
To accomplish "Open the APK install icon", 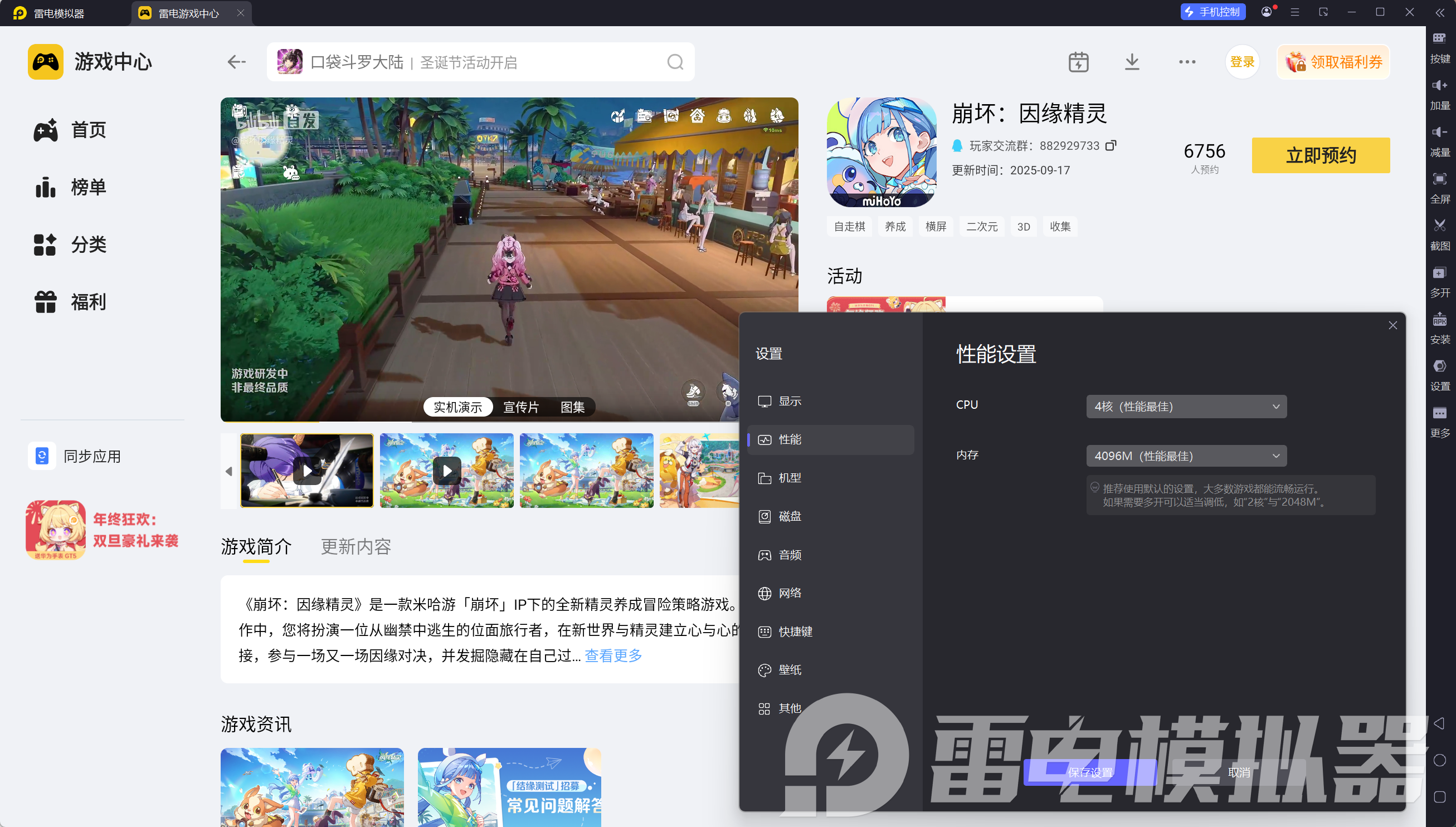I will click(x=1439, y=320).
